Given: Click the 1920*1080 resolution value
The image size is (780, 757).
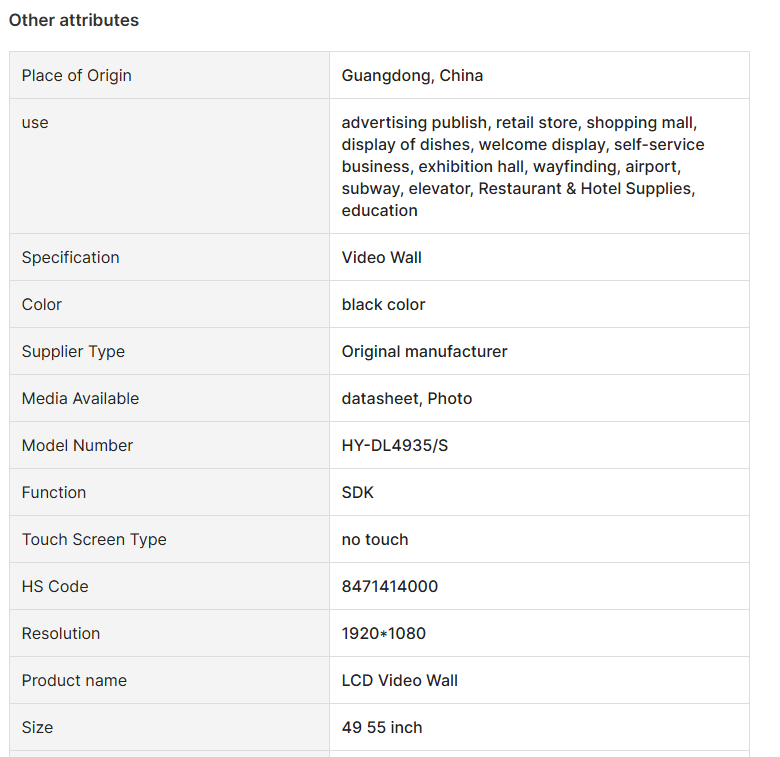Looking at the screenshot, I should tap(384, 634).
